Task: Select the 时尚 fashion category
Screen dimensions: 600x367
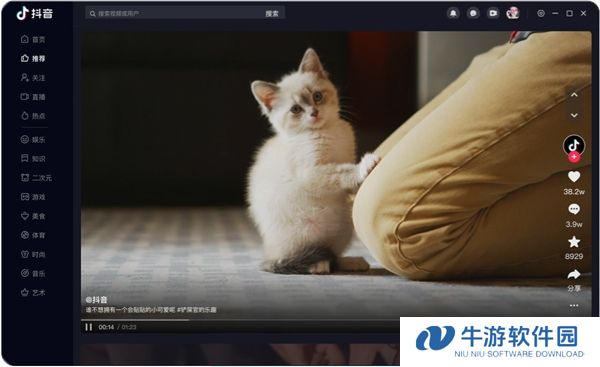Action: pyautogui.click(x=33, y=254)
